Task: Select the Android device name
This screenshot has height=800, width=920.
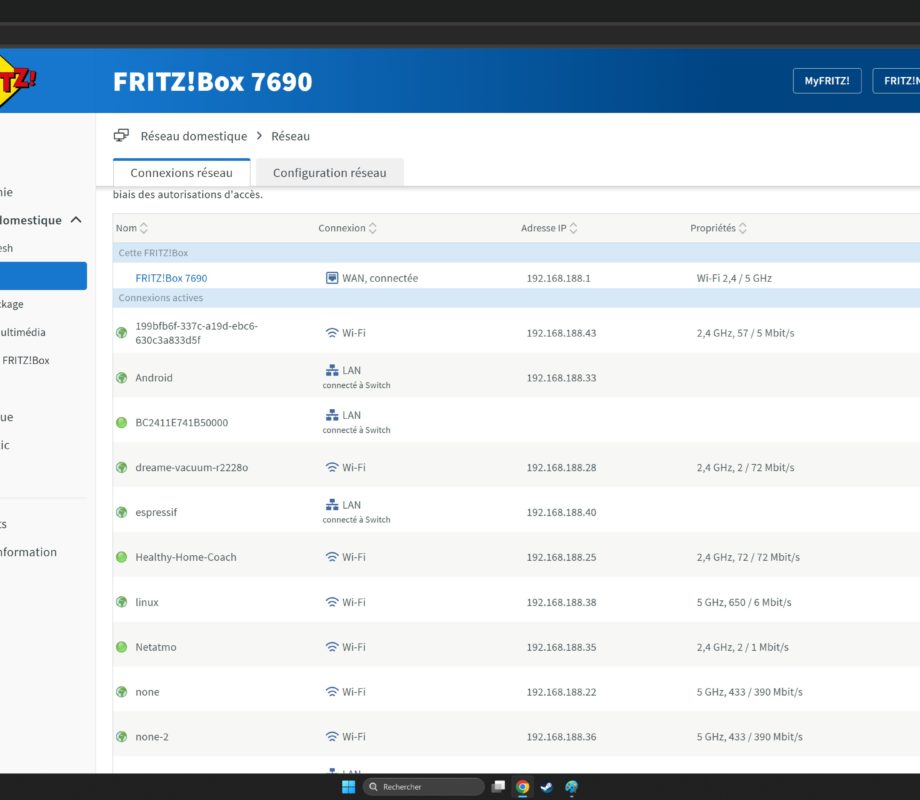Action: click(x=154, y=378)
